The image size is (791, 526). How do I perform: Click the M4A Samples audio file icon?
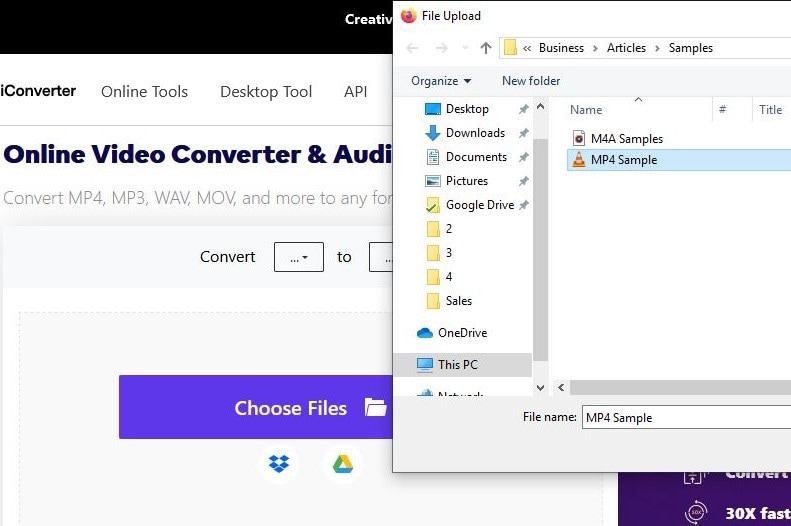point(579,138)
